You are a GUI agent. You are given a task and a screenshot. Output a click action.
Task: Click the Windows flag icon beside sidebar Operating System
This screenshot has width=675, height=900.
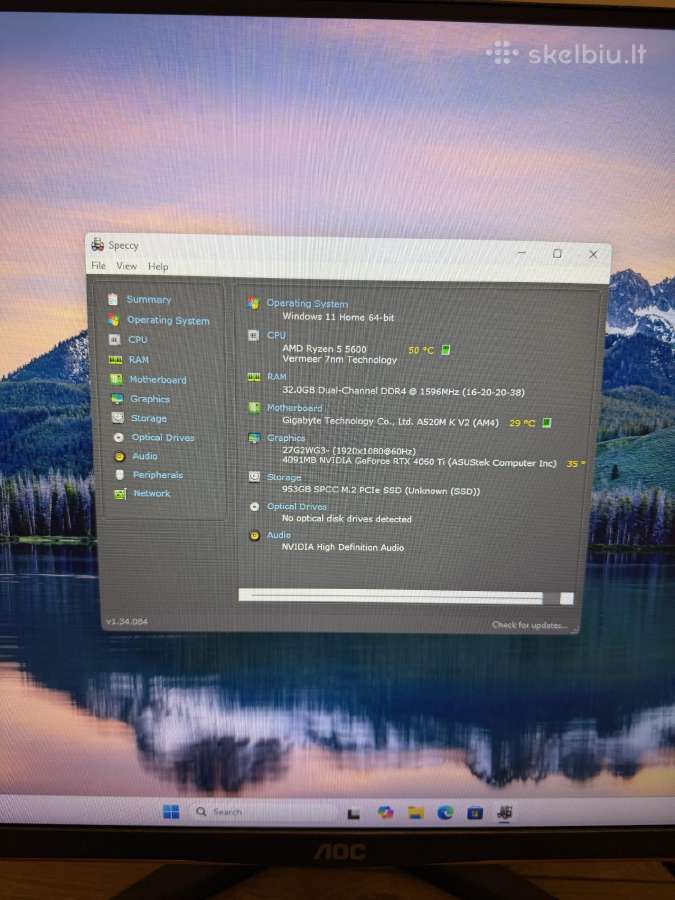pyautogui.click(x=114, y=320)
